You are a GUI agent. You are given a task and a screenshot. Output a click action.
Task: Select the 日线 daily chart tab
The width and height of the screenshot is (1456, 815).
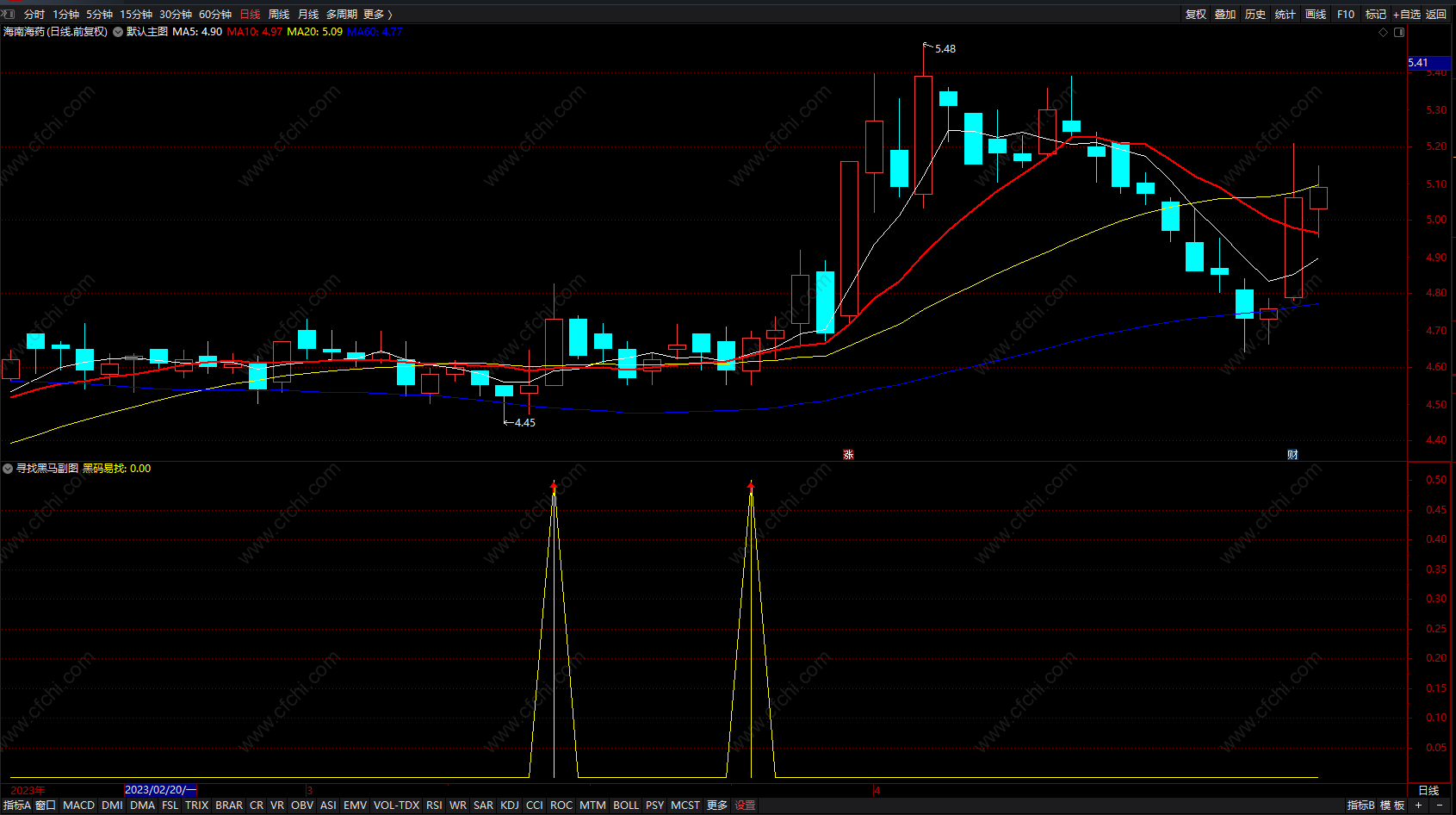pos(250,14)
